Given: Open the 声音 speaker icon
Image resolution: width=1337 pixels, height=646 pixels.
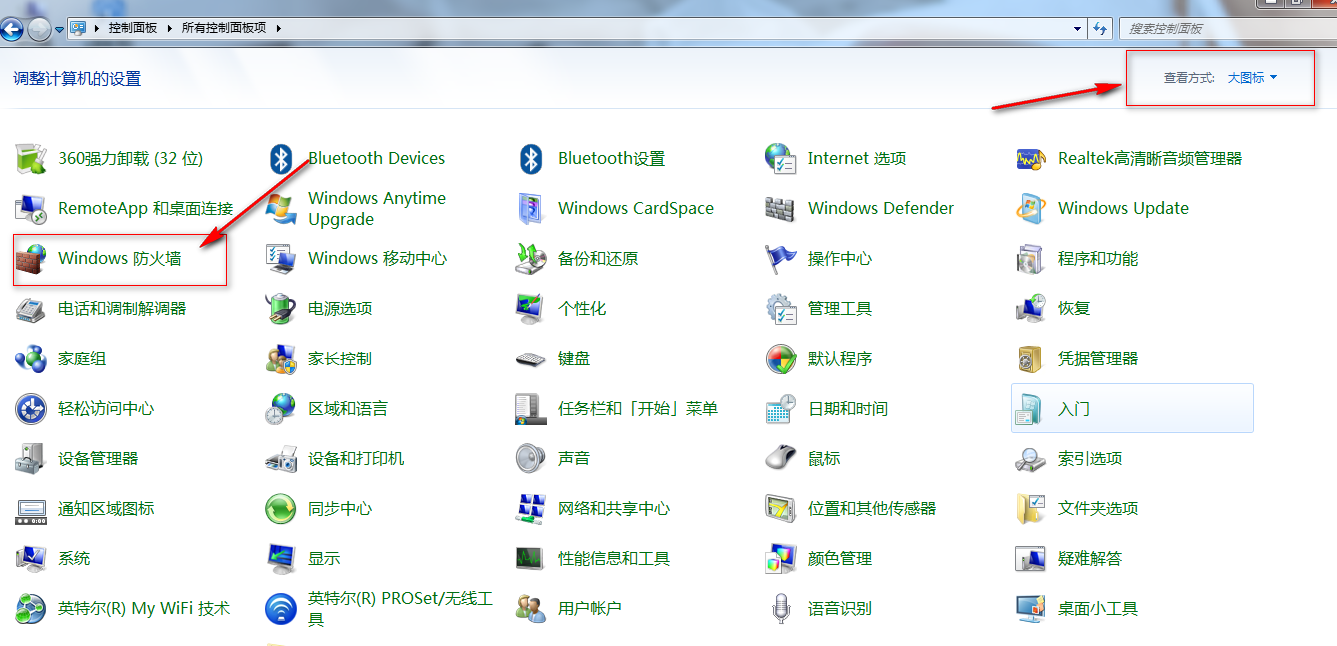Looking at the screenshot, I should (x=531, y=458).
